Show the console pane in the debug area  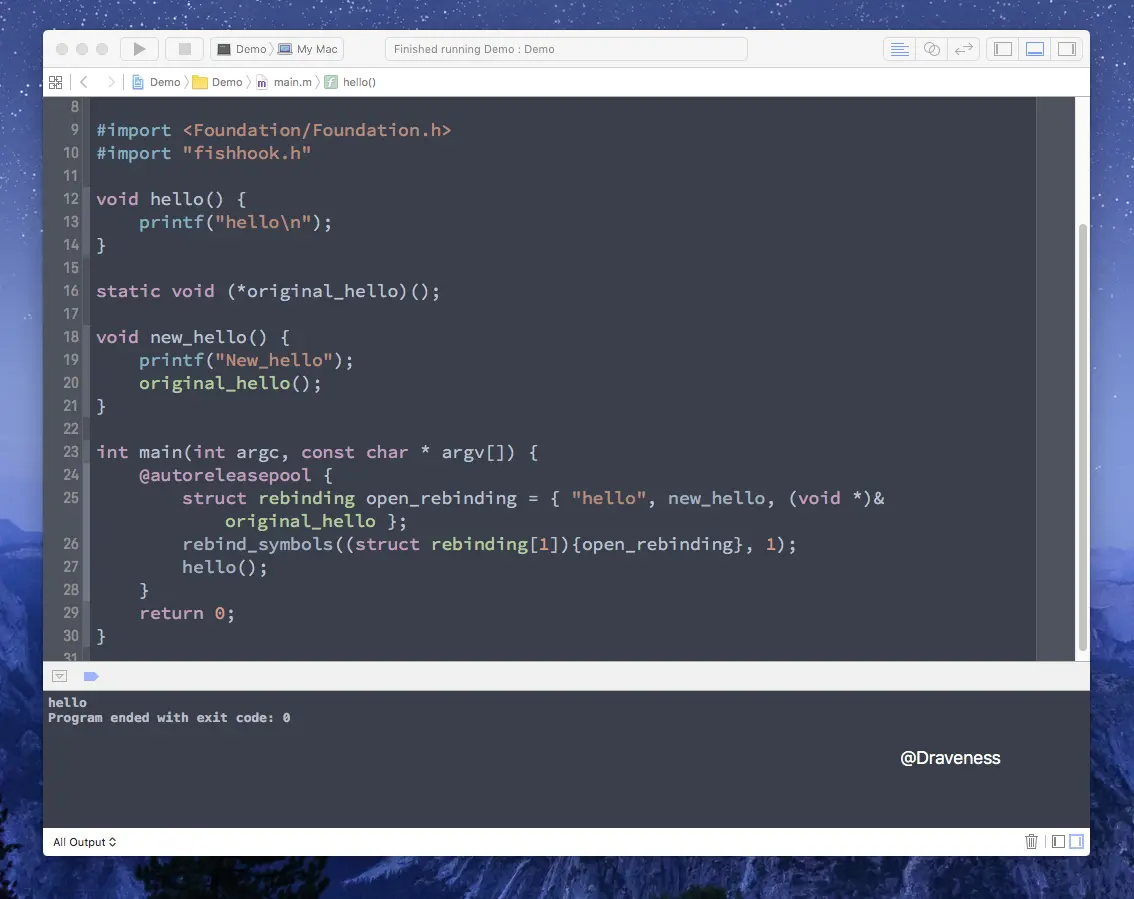pos(1076,841)
